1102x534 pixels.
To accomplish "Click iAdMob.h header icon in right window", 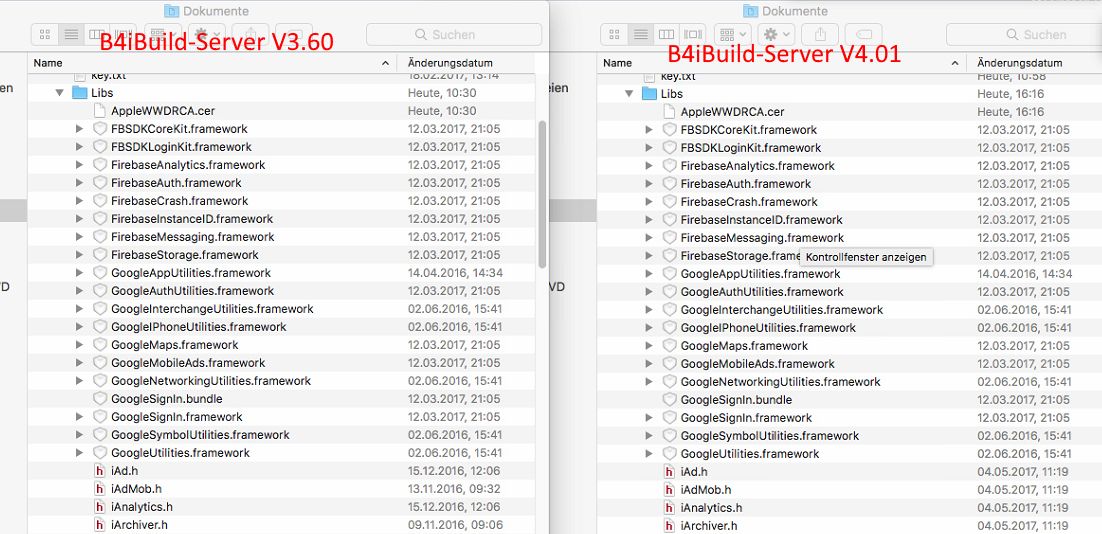I will [x=669, y=490].
